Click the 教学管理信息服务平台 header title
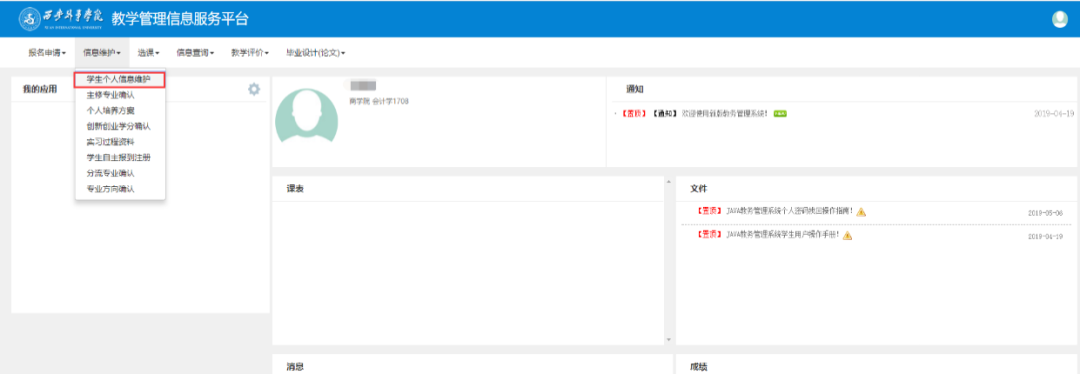This screenshot has width=1080, height=374. (180, 19)
